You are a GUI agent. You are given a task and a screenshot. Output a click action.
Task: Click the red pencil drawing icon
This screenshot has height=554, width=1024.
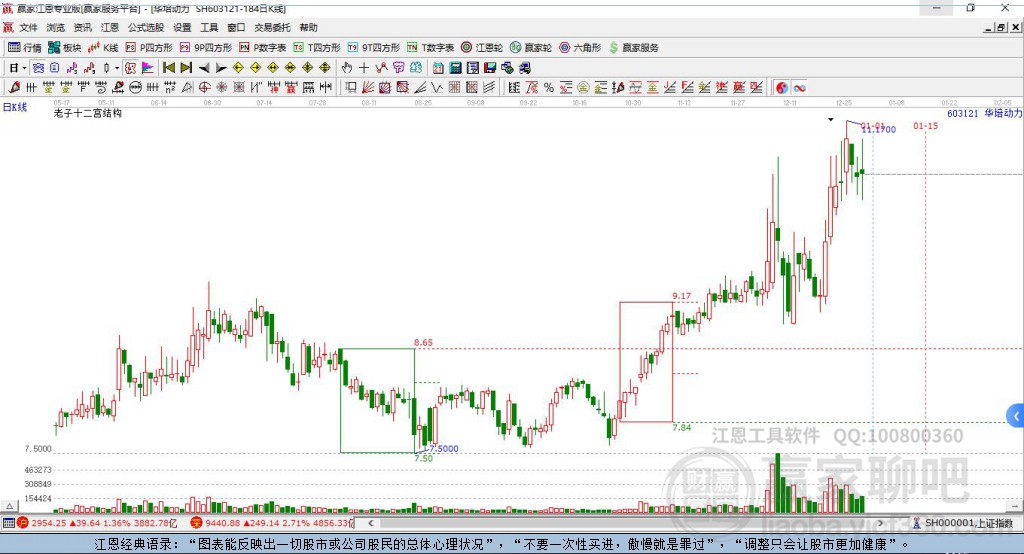pyautogui.click(x=14, y=88)
